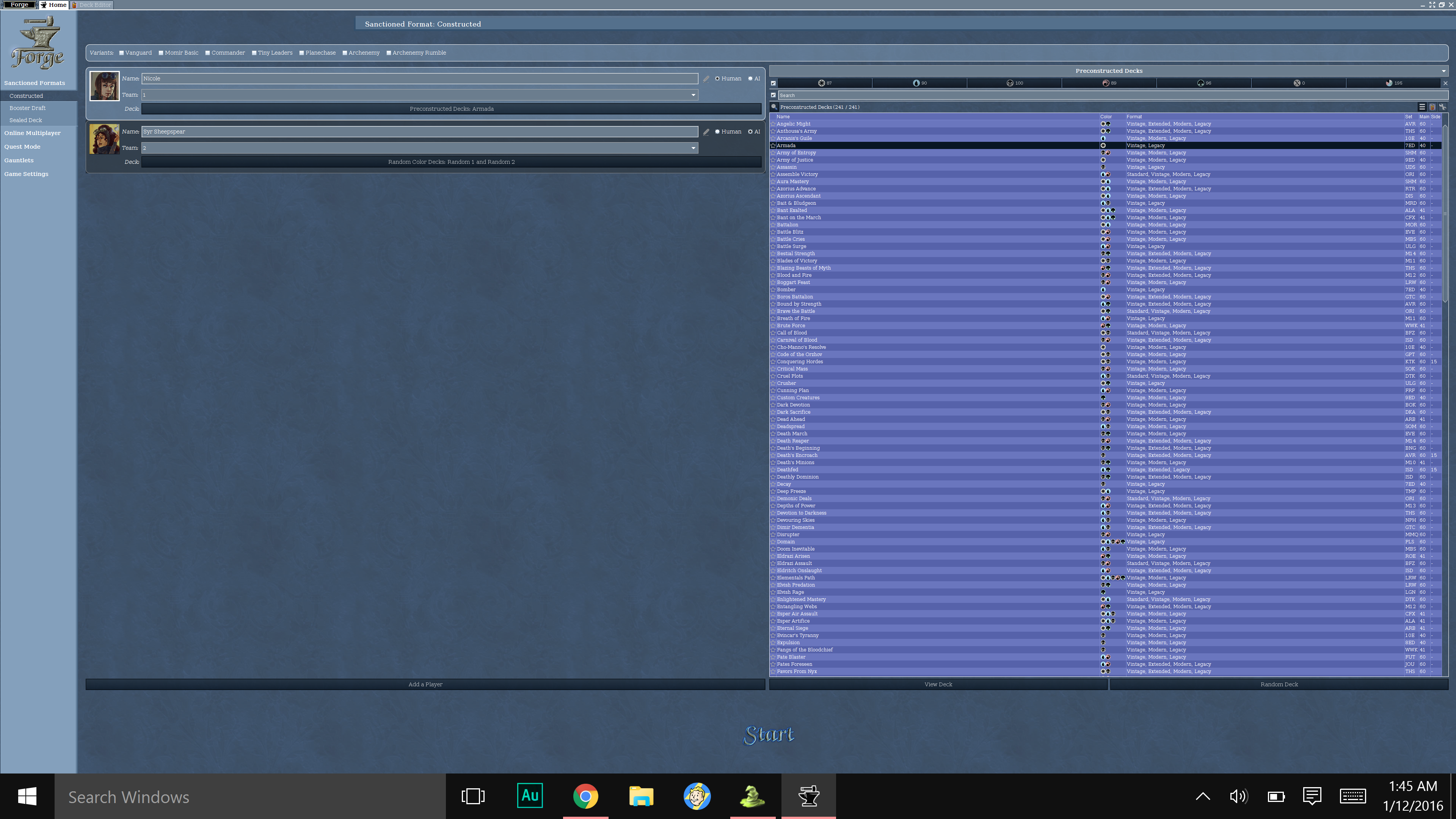This screenshot has width=1456, height=819.
Task: Enable the Archenemy variant checkbox
Action: (x=345, y=53)
